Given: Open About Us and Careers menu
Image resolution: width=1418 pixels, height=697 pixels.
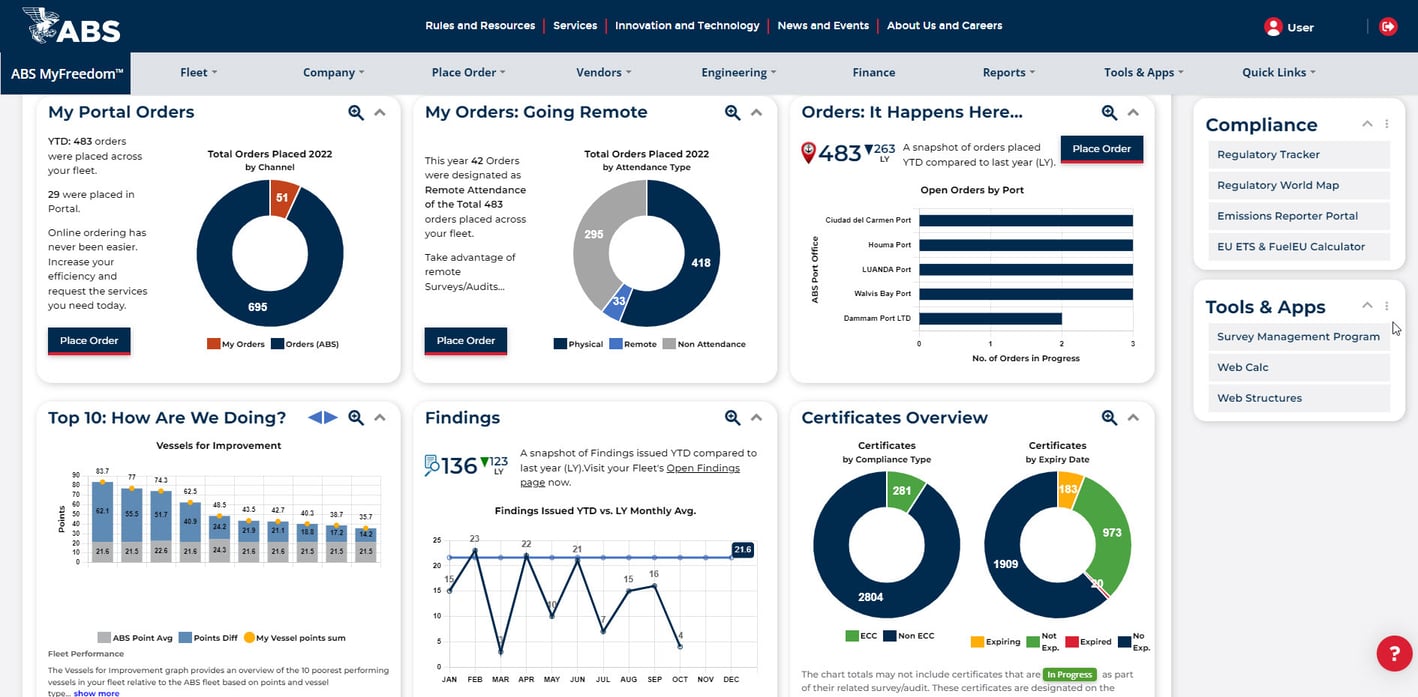Looking at the screenshot, I should point(944,26).
